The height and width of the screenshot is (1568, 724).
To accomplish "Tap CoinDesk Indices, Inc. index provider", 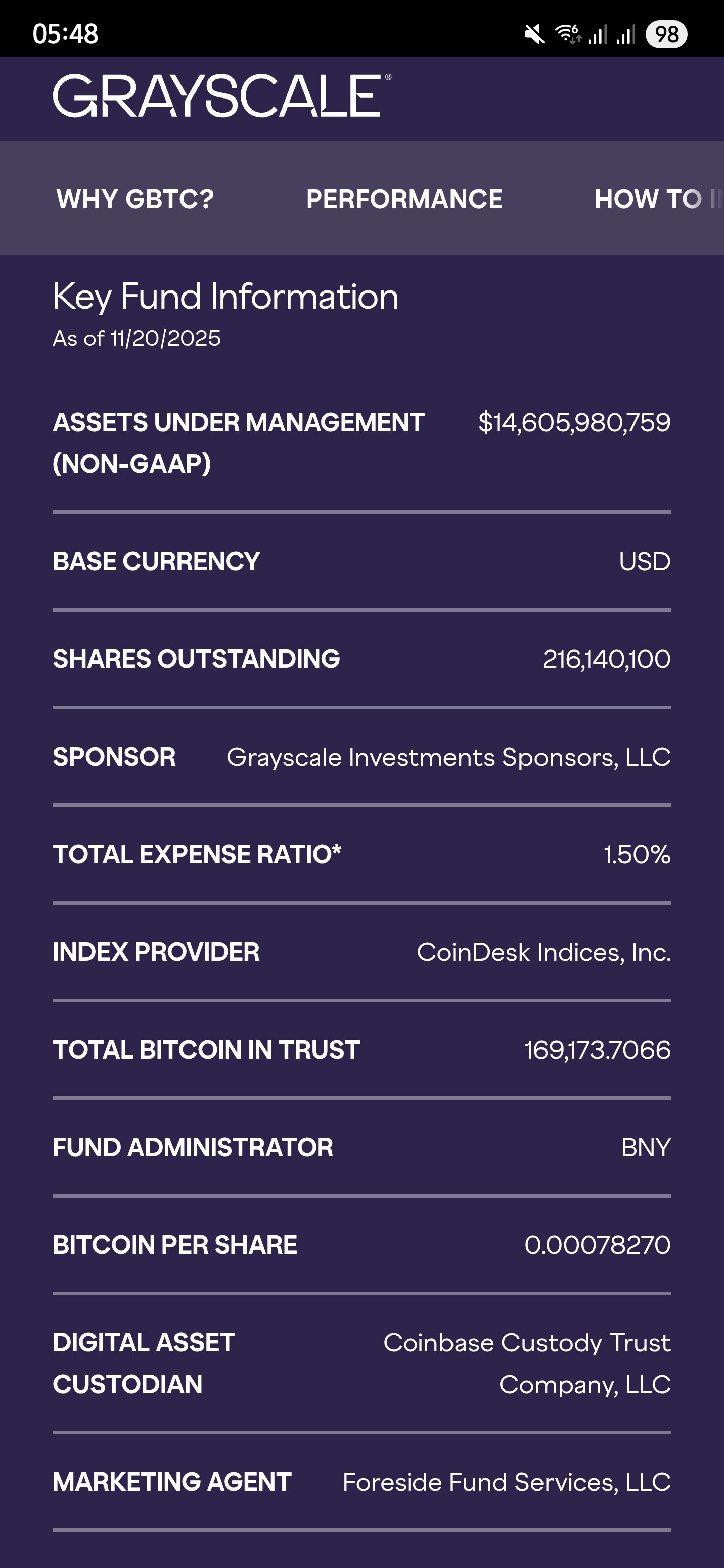I will point(543,952).
